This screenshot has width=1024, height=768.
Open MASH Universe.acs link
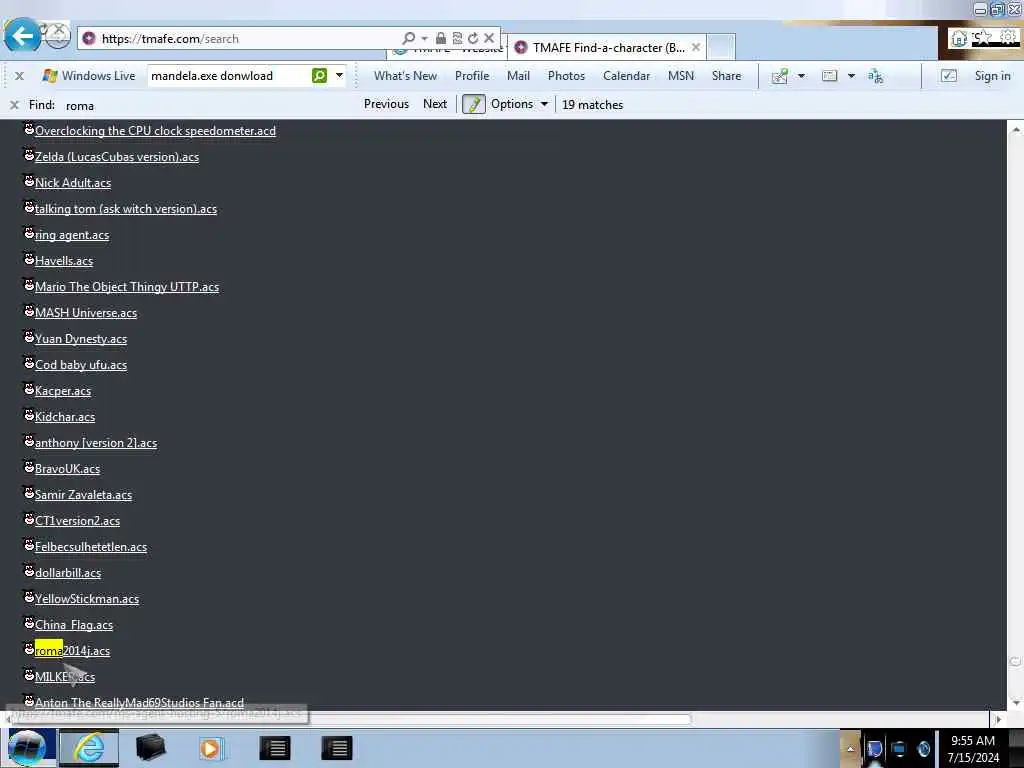(x=86, y=313)
